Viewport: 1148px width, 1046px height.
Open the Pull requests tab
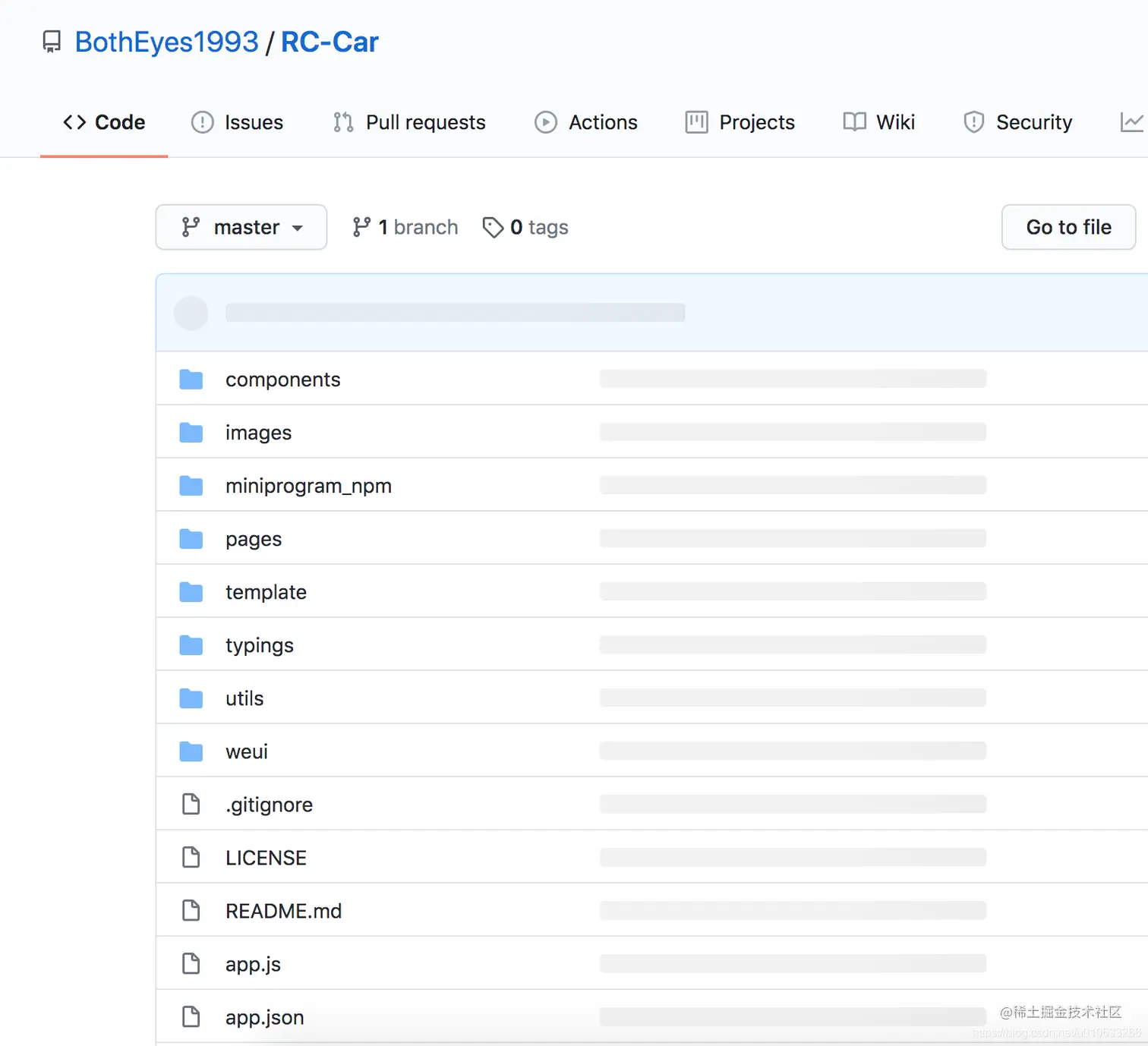click(409, 122)
